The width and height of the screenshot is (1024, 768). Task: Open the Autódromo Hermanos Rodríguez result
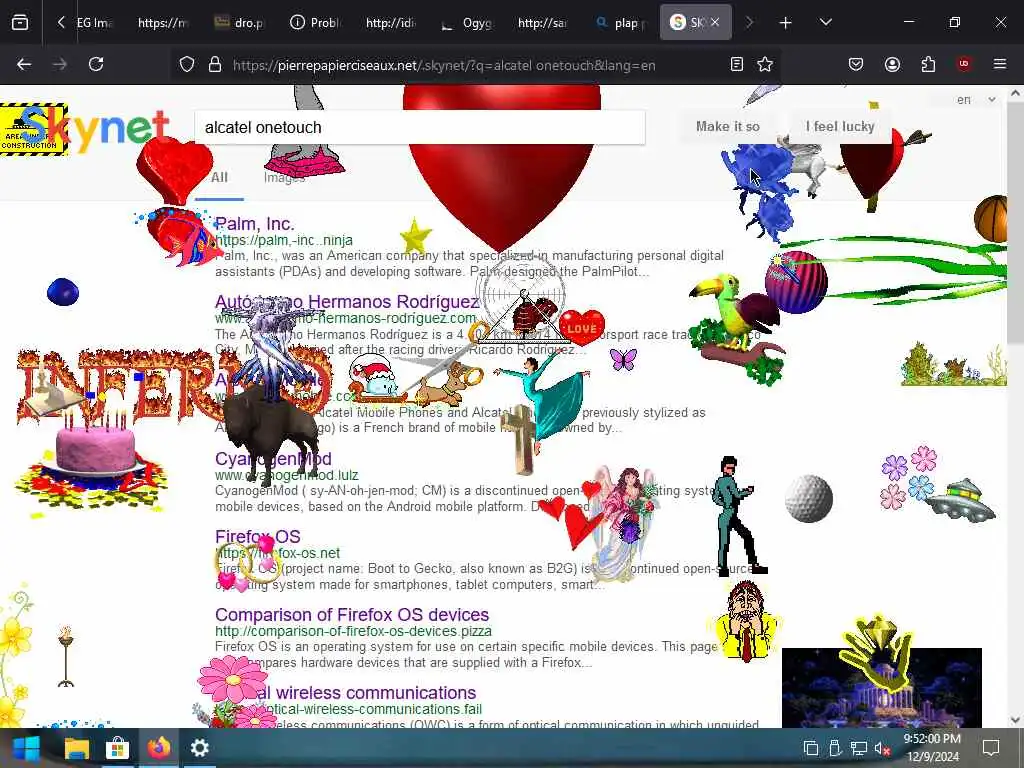coord(347,302)
